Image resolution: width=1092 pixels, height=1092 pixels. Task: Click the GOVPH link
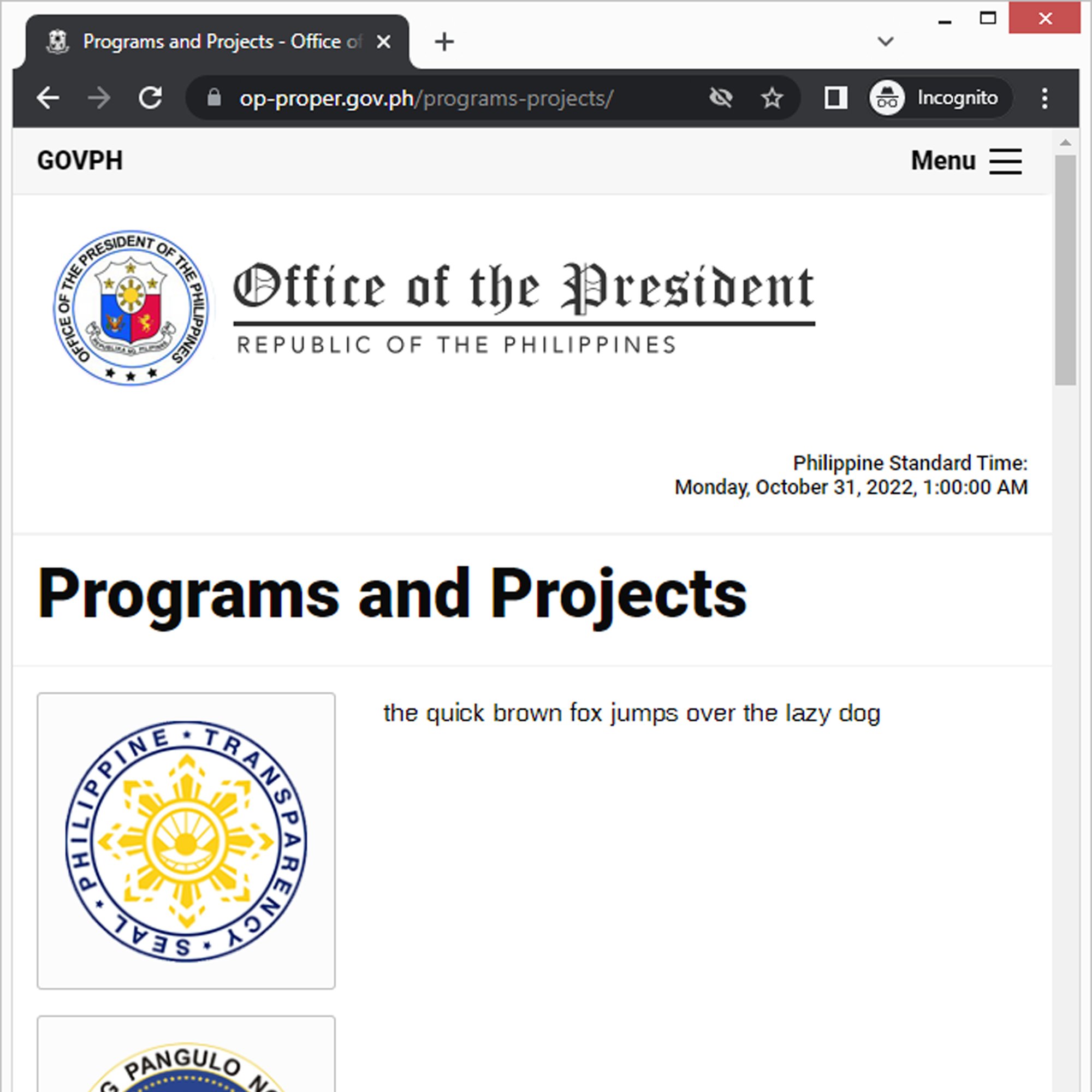coord(80,161)
